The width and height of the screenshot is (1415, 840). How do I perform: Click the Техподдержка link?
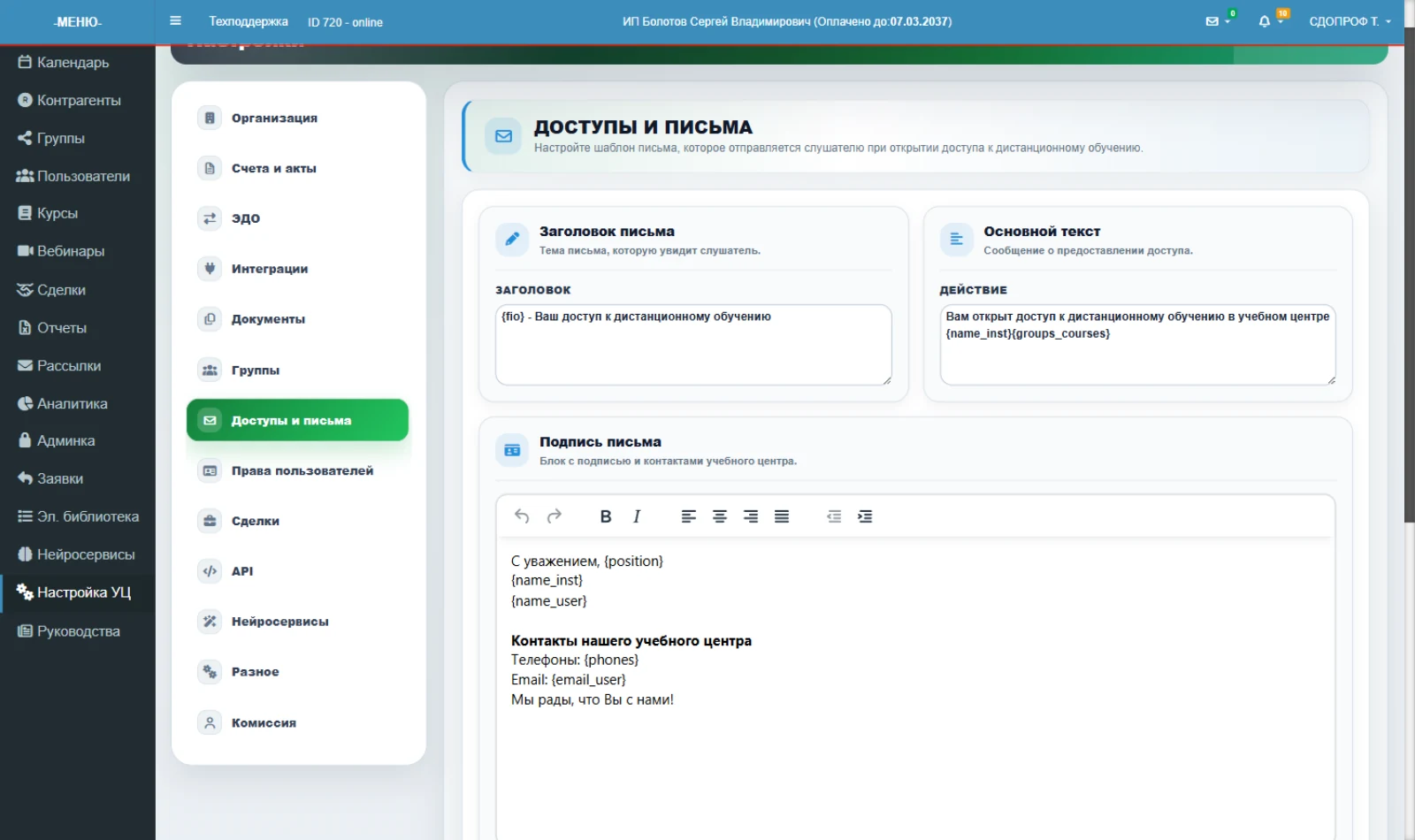(249, 21)
